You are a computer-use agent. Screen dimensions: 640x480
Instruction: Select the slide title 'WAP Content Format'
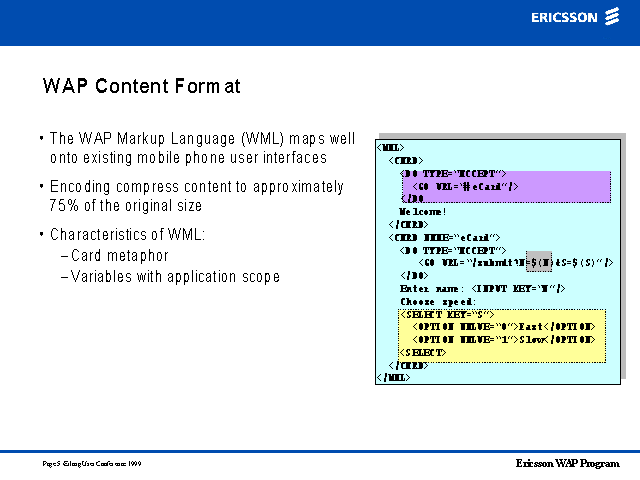(x=141, y=86)
